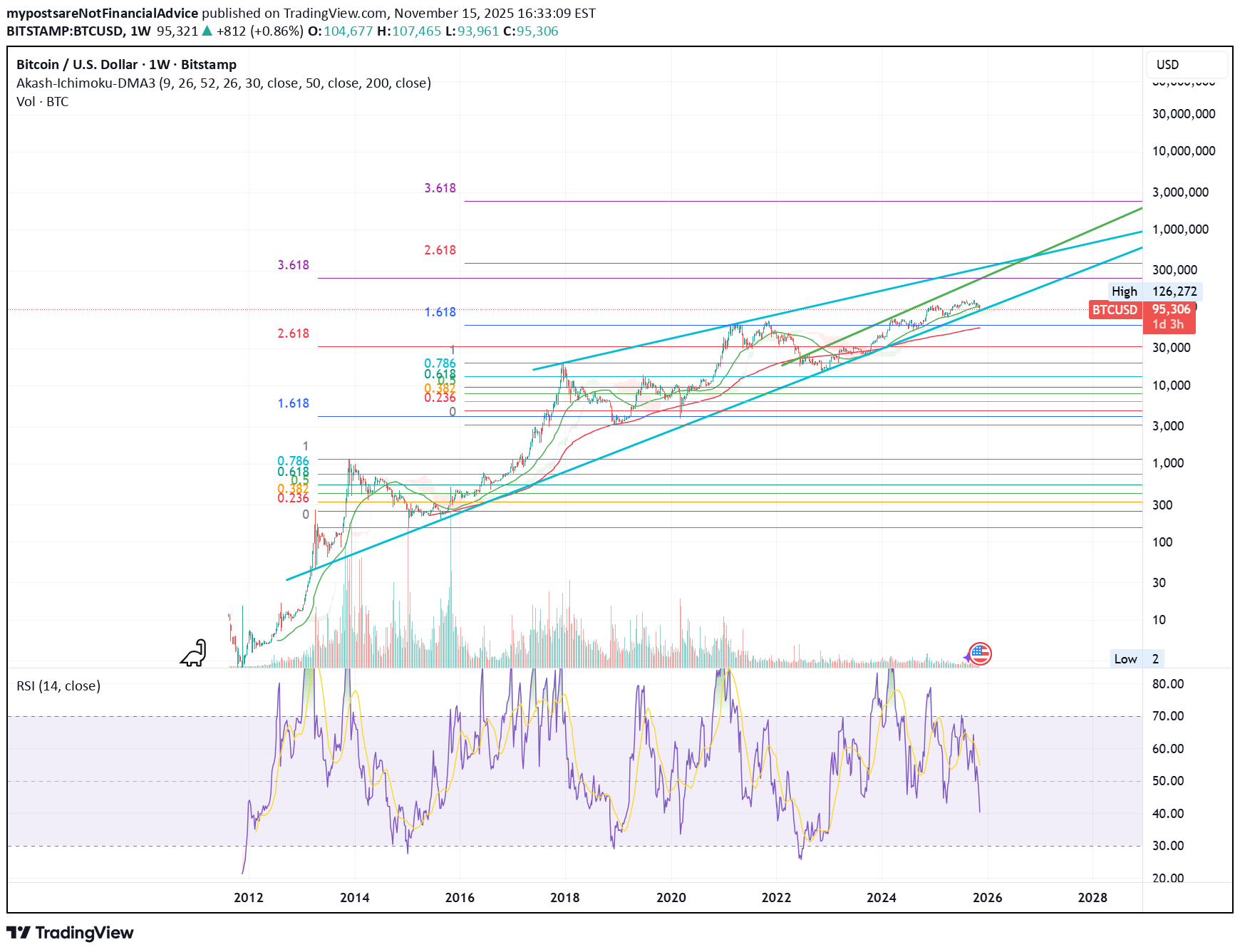This screenshot has height=952, width=1240.
Task: Select the Akash-Ichimoku-DMA3 indicator legend
Action: pyautogui.click(x=223, y=83)
